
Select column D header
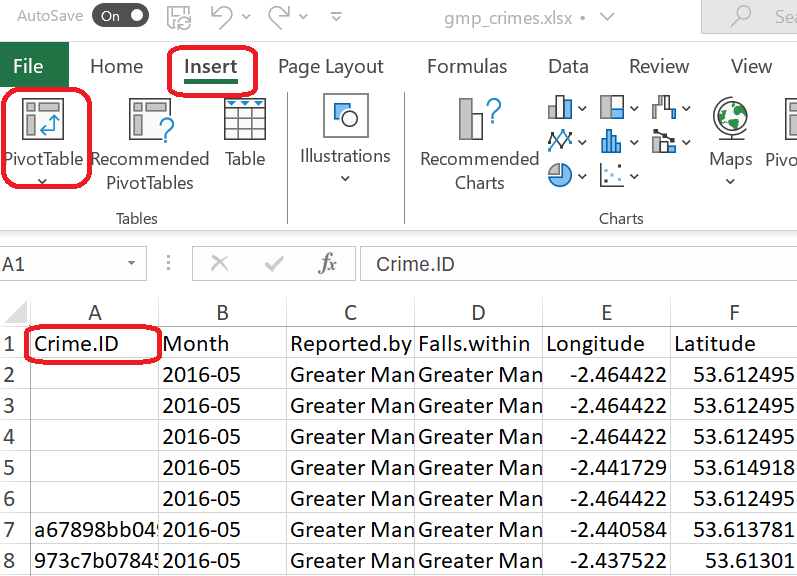coord(478,313)
